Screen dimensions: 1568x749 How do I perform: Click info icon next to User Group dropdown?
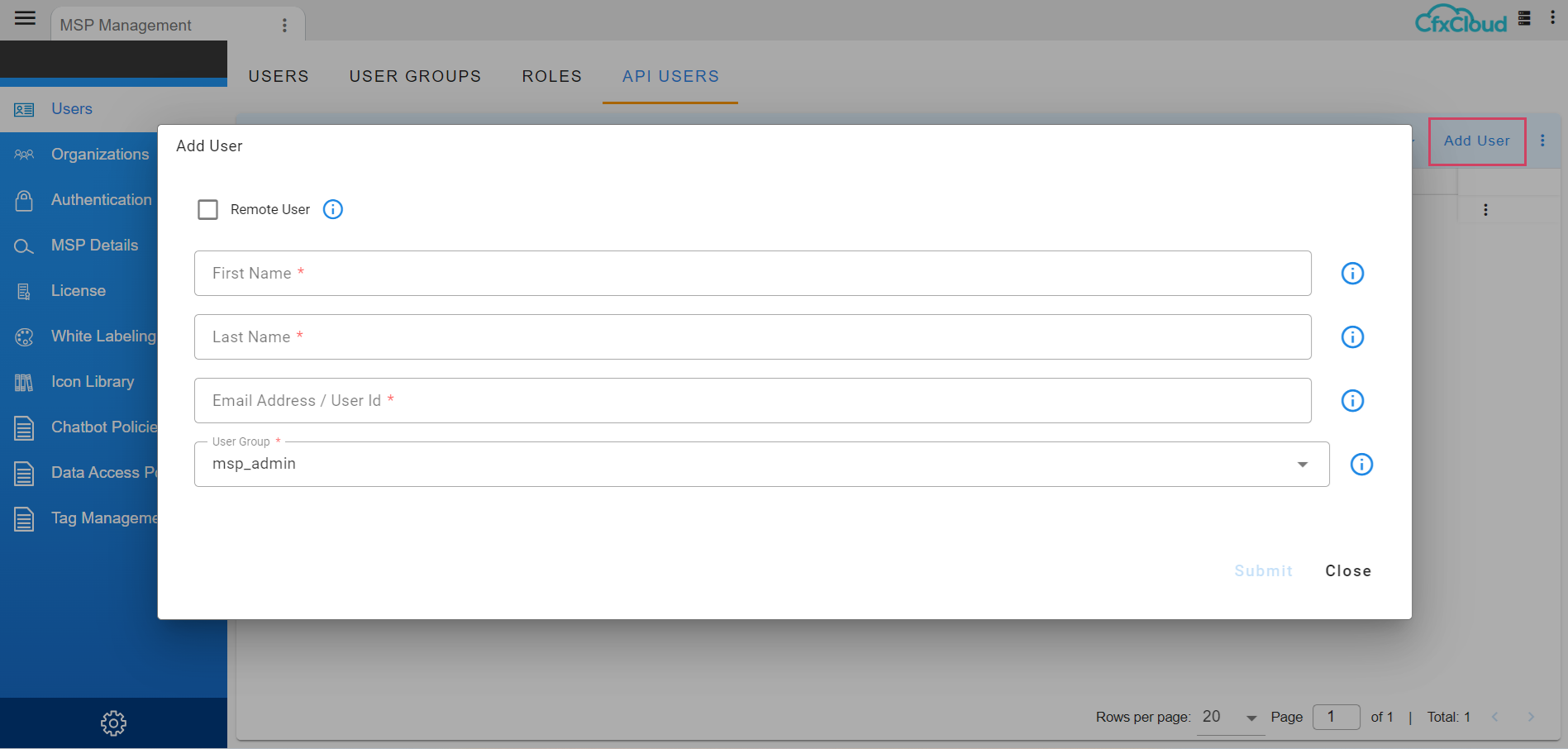pyautogui.click(x=1361, y=465)
